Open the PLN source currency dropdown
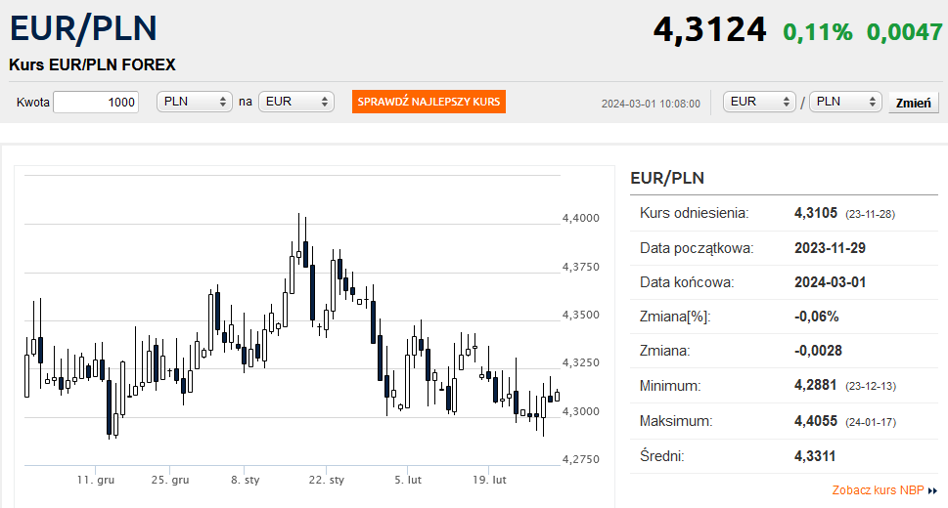Screen dimensions: 948x508 (195, 102)
